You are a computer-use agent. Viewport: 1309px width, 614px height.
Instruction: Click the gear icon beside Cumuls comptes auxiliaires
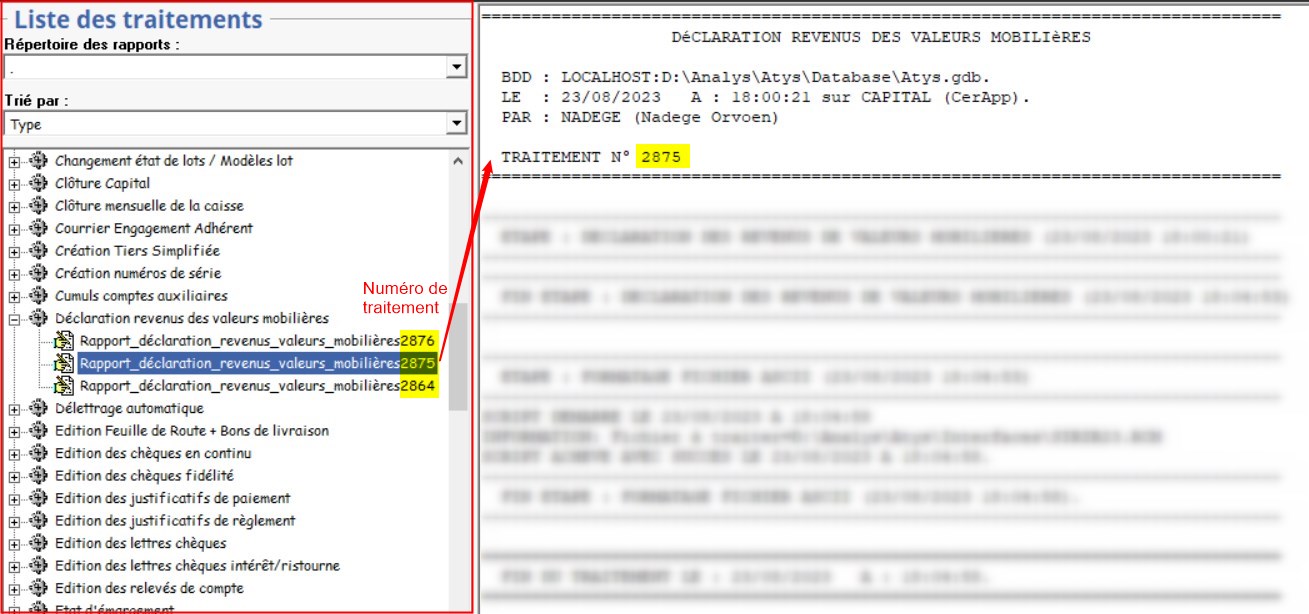39,296
